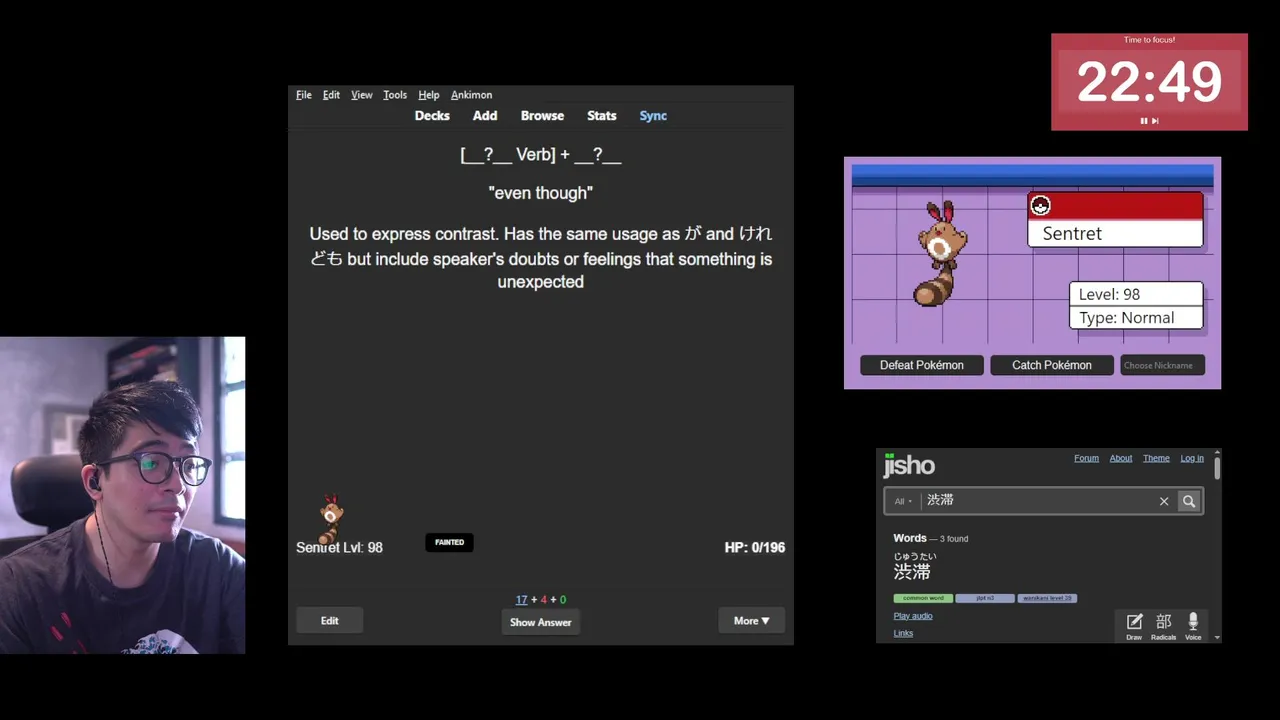
Task: Click the webcam video overlay
Action: pos(122,495)
